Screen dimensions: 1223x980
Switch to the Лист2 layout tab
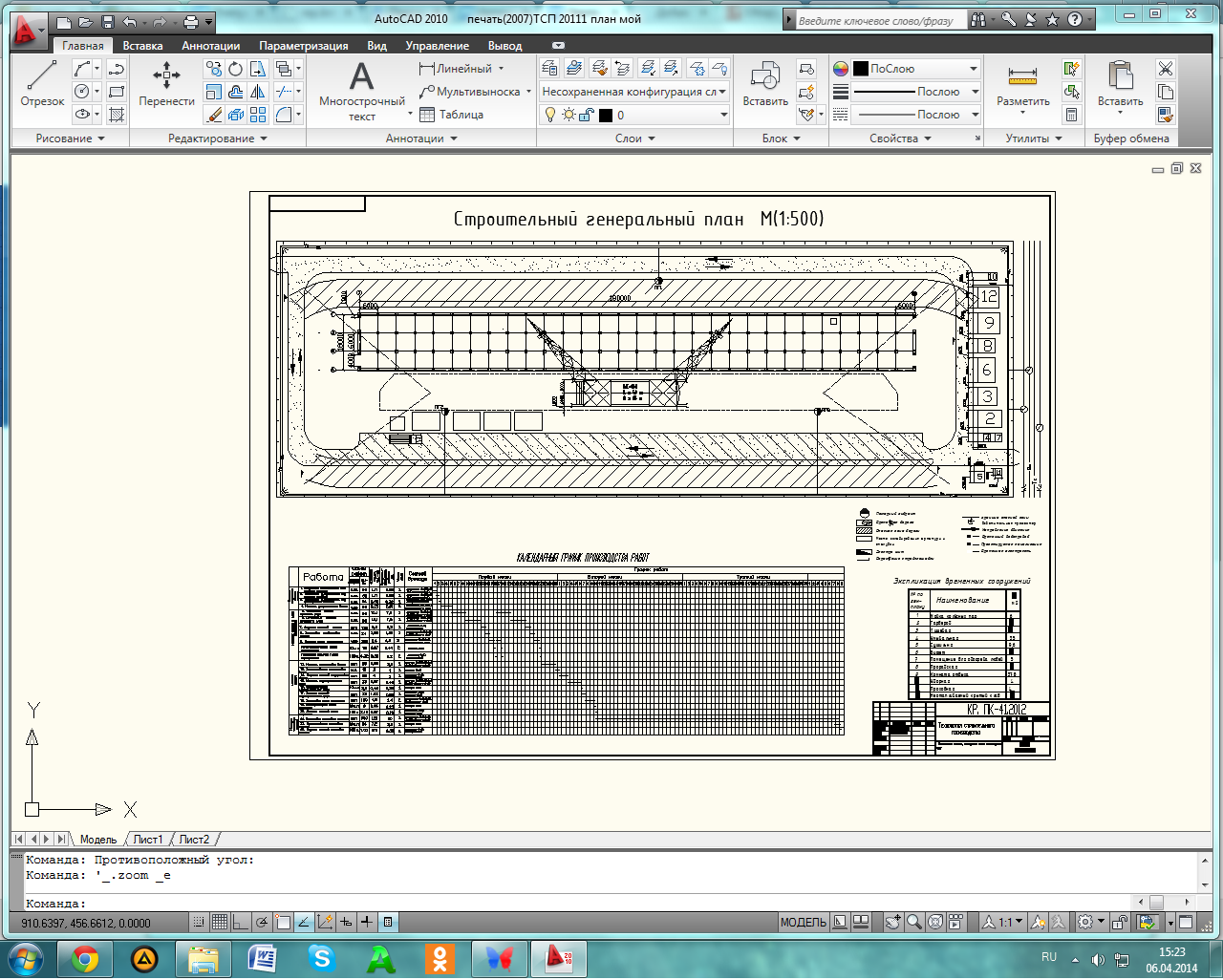(194, 840)
